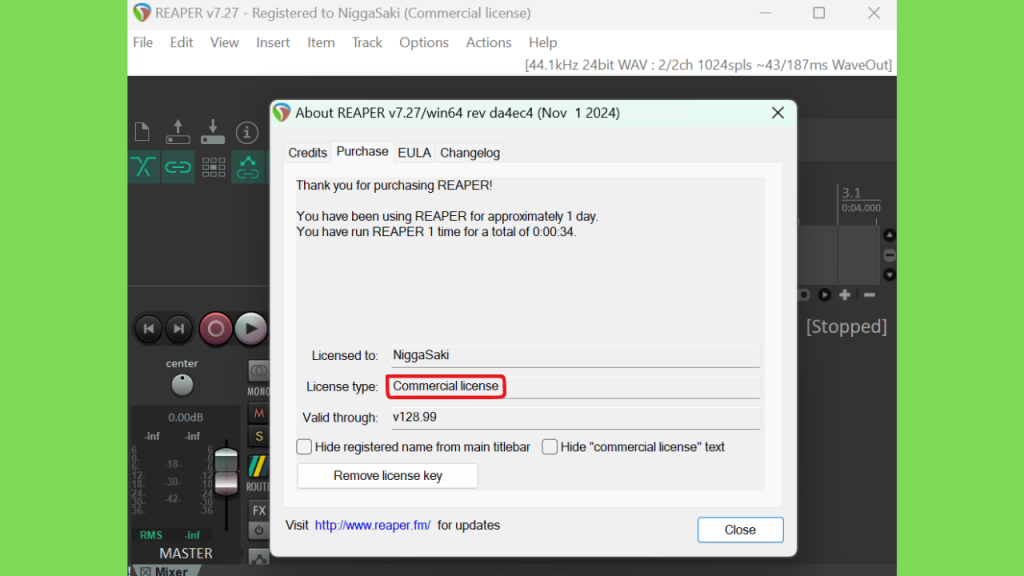1024x576 pixels.
Task: Click the [Stopped] transport status text
Action: (x=846, y=327)
